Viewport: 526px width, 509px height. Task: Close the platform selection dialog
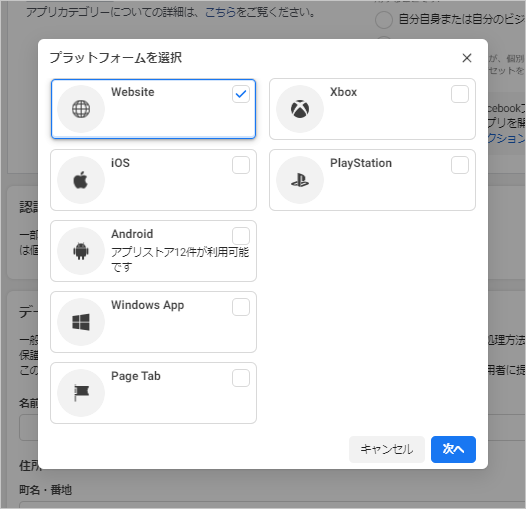(467, 58)
